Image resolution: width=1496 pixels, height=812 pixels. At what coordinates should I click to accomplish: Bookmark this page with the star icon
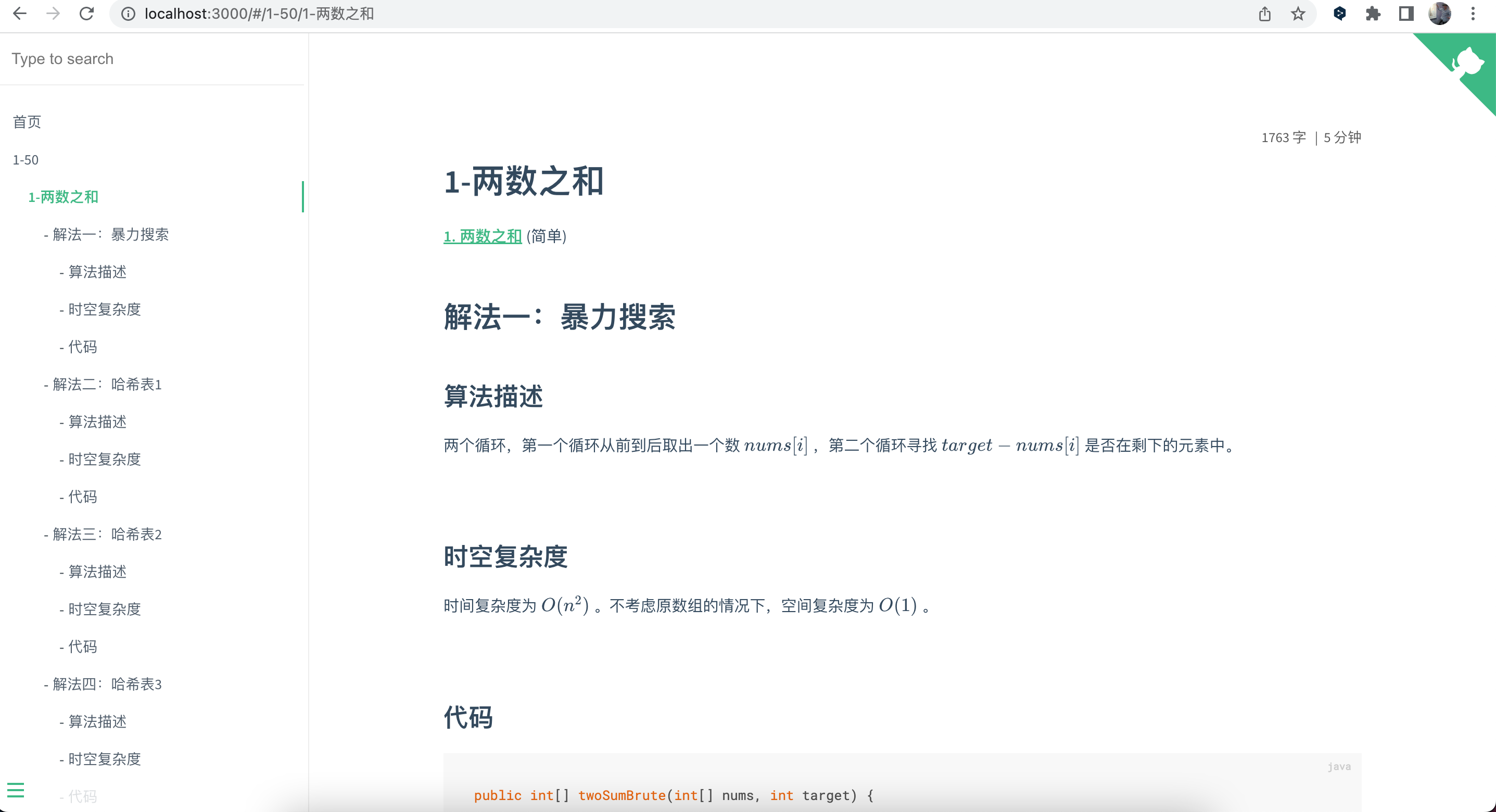[x=1298, y=14]
